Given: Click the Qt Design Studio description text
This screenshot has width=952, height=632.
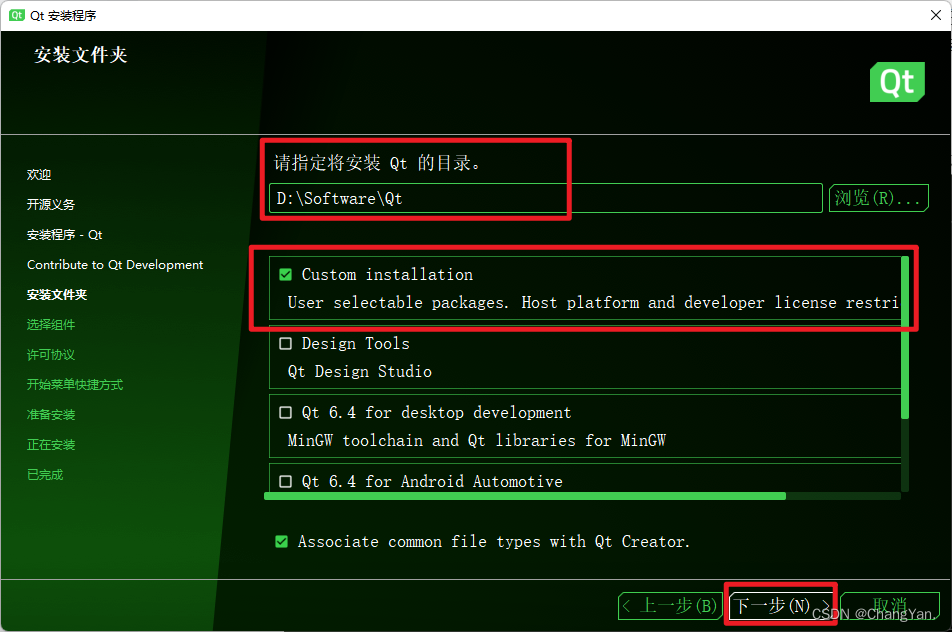Looking at the screenshot, I should pos(360,372).
